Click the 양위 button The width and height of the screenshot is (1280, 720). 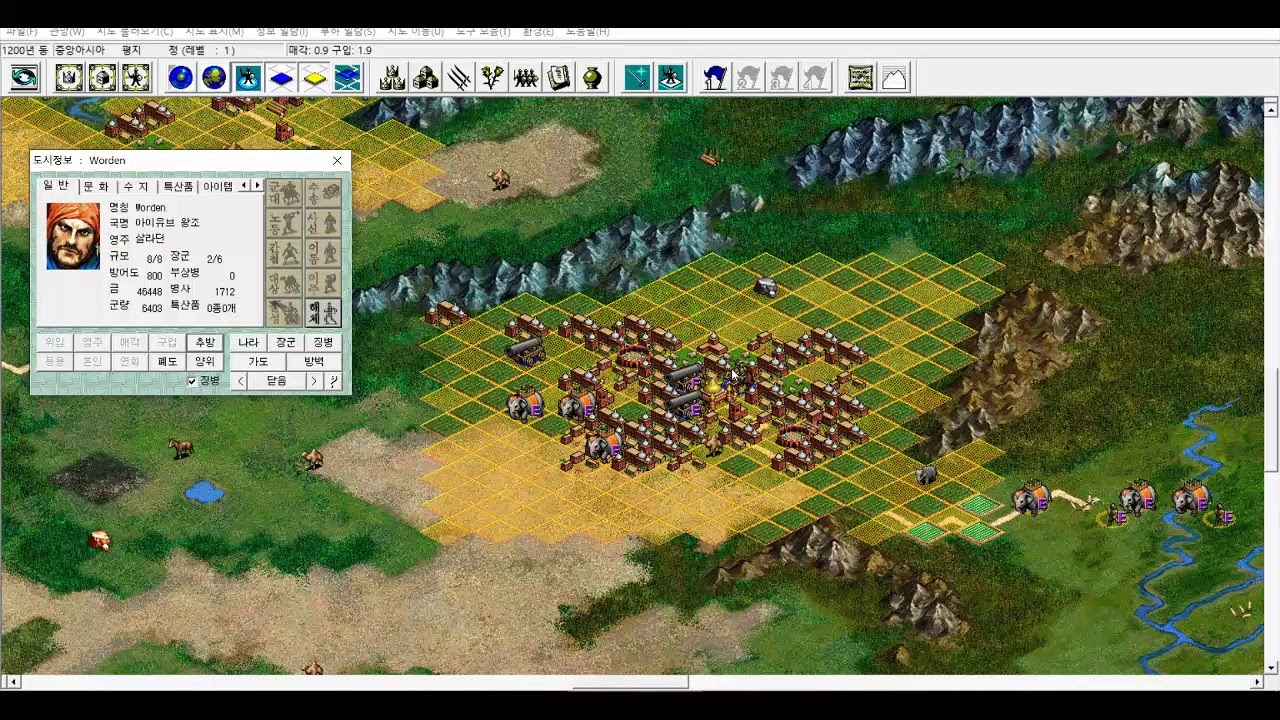coord(205,361)
